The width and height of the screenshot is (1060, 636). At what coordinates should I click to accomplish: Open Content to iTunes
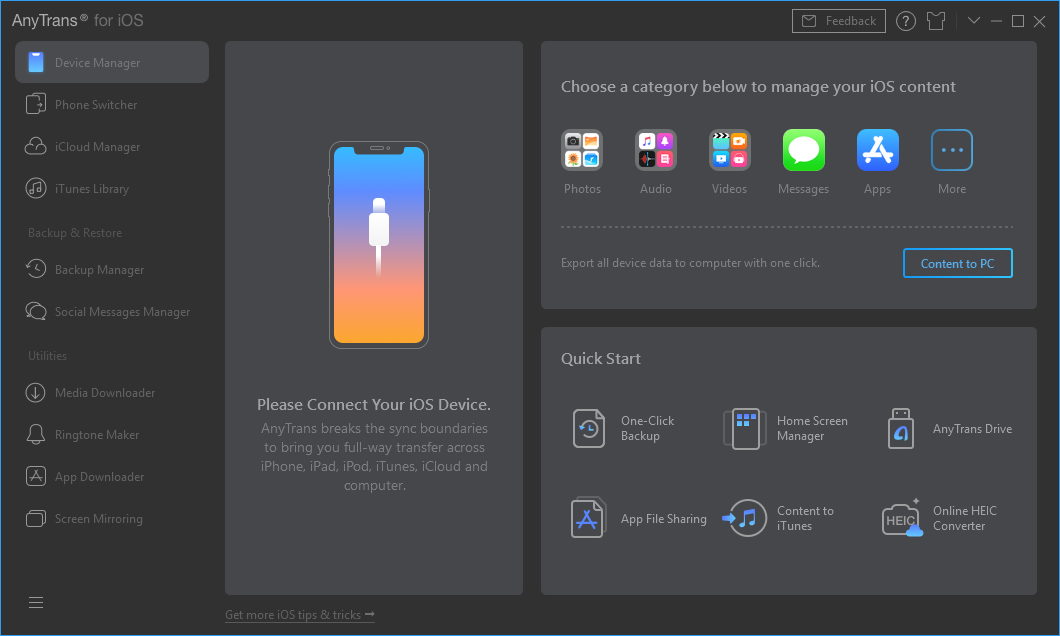click(778, 518)
